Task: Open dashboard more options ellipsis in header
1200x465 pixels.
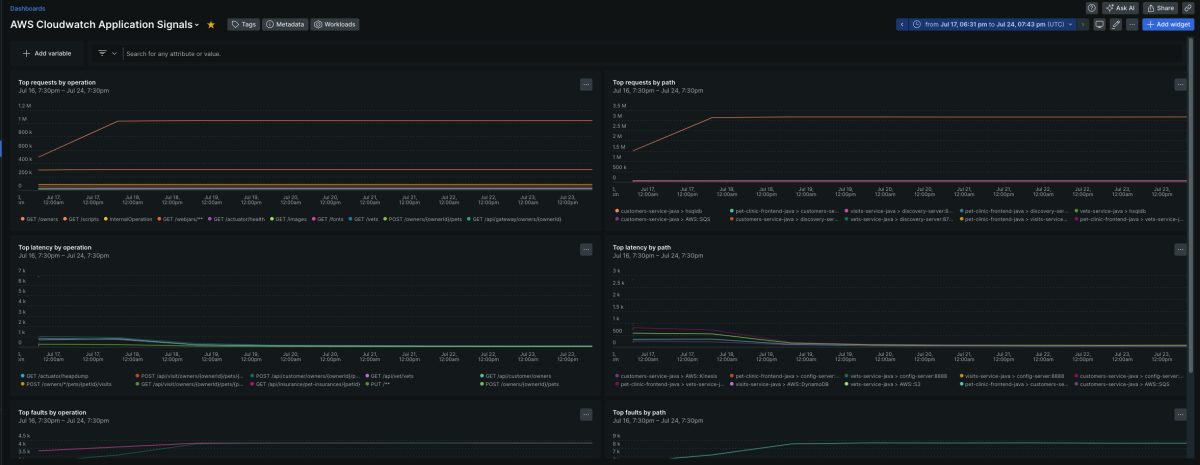Action: [1132, 24]
